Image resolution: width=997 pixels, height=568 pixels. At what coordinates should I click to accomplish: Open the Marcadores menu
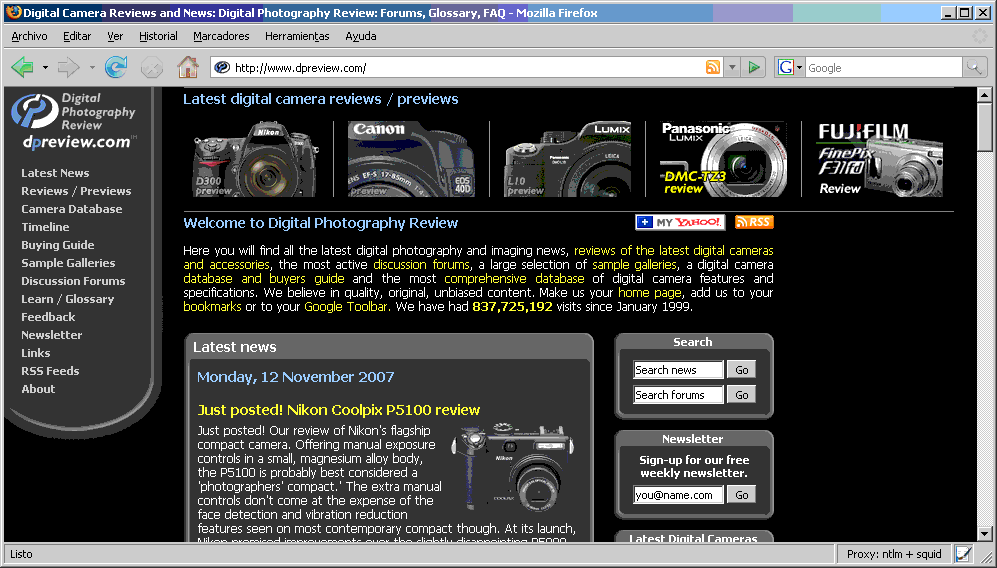(x=221, y=36)
